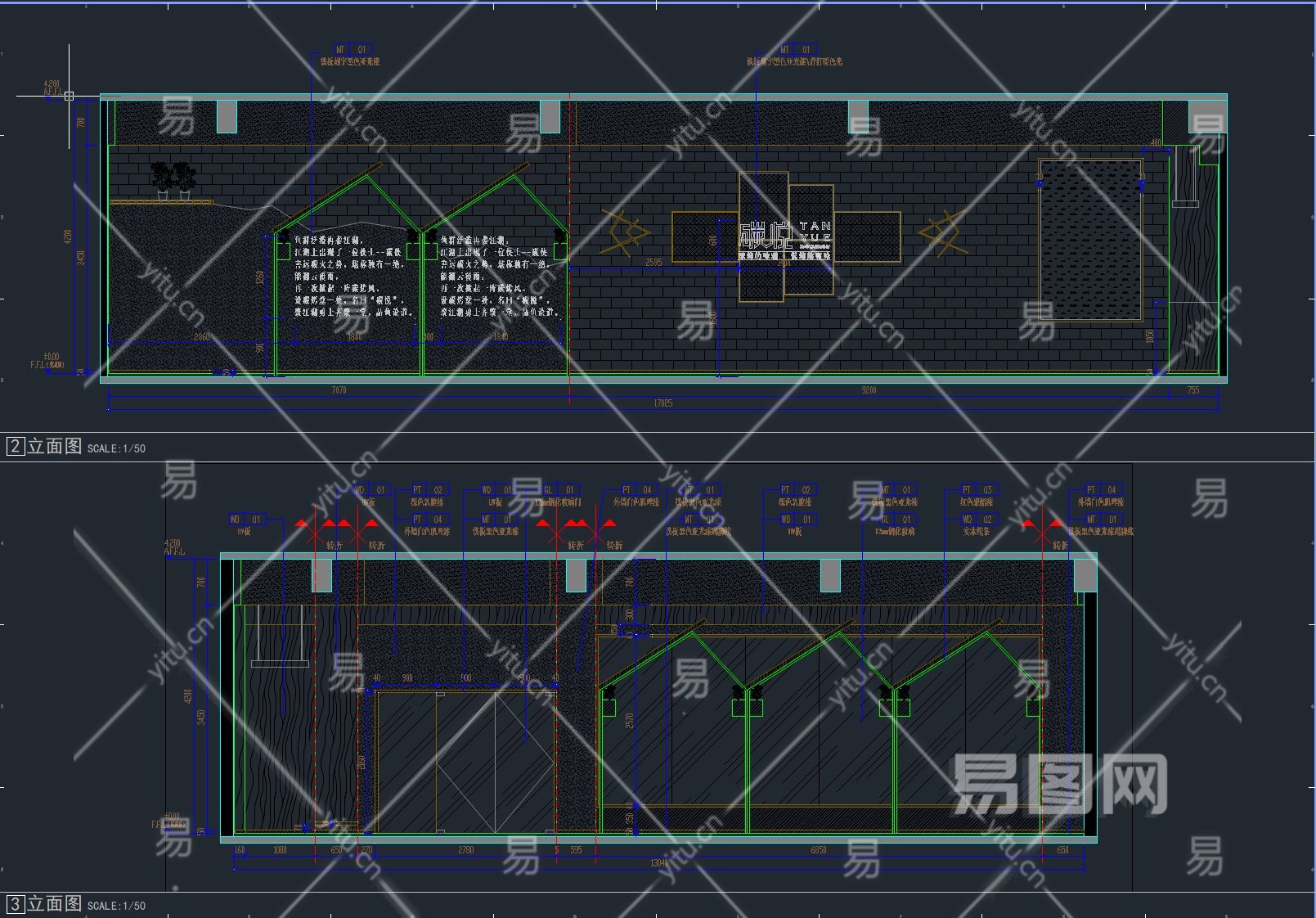The width and height of the screenshot is (1316, 918).
Task: Click the patterned wall panel at right
Action: (1089, 239)
